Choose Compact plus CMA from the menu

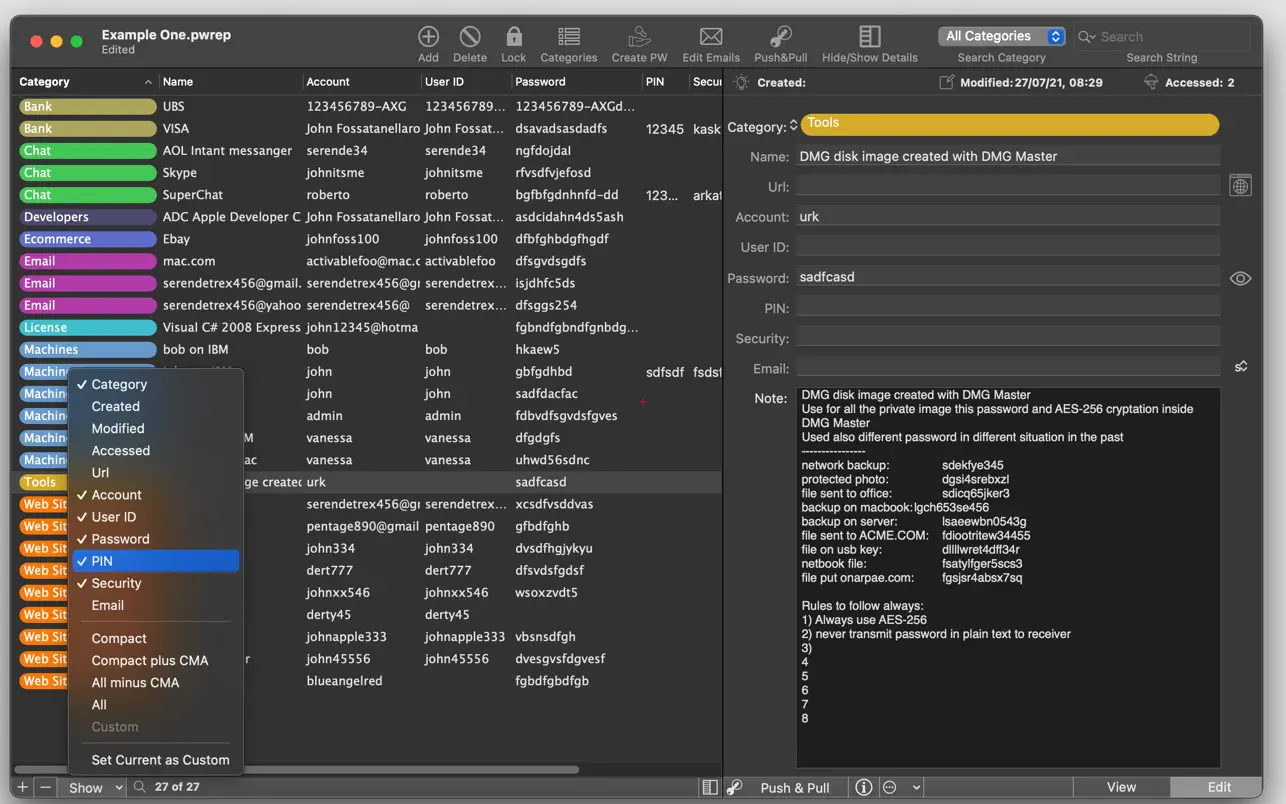pyautogui.click(x=150, y=660)
